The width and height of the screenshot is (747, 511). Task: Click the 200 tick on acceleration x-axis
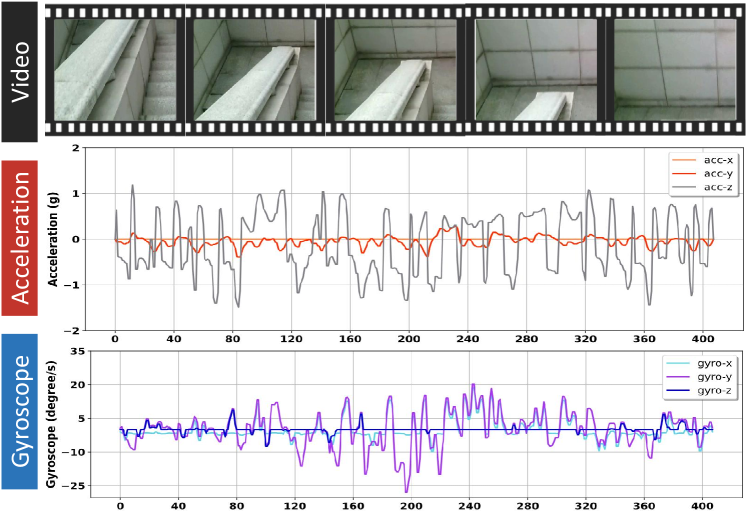click(409, 339)
